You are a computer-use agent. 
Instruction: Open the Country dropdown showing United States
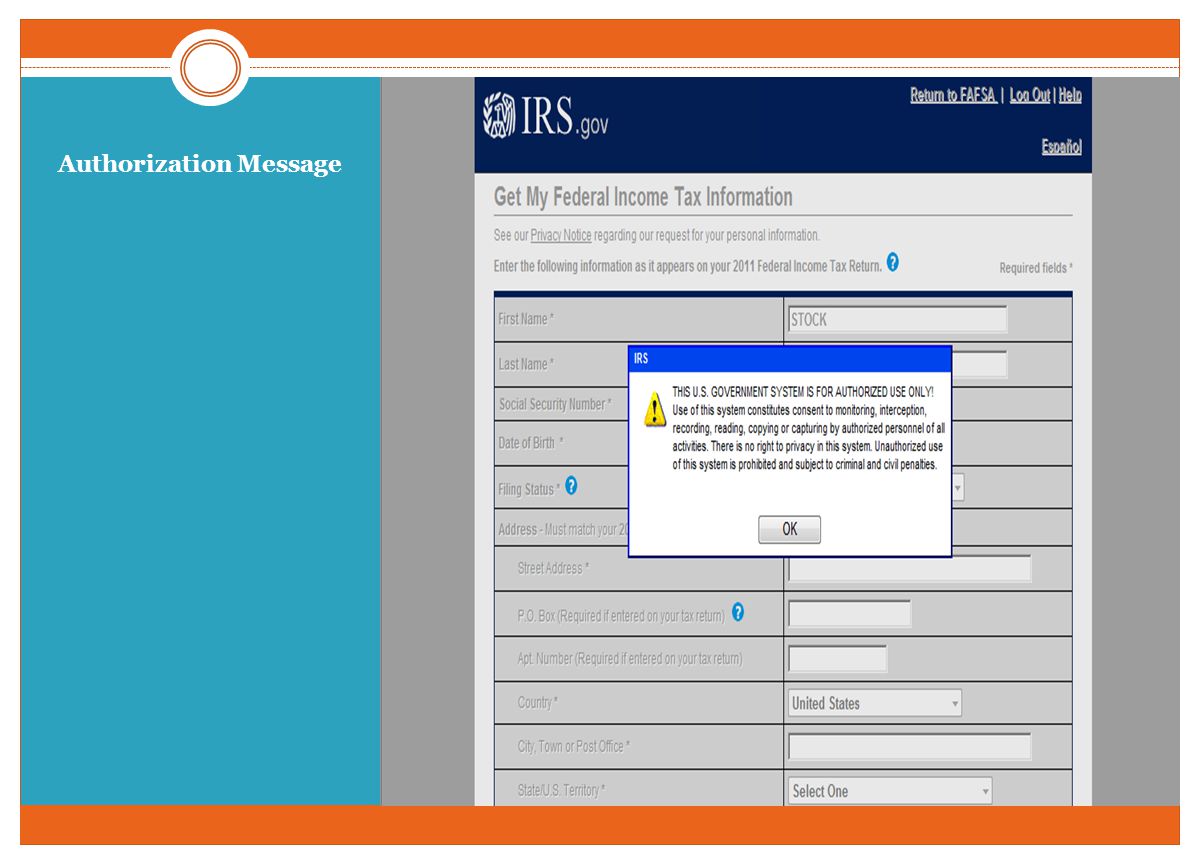875,703
